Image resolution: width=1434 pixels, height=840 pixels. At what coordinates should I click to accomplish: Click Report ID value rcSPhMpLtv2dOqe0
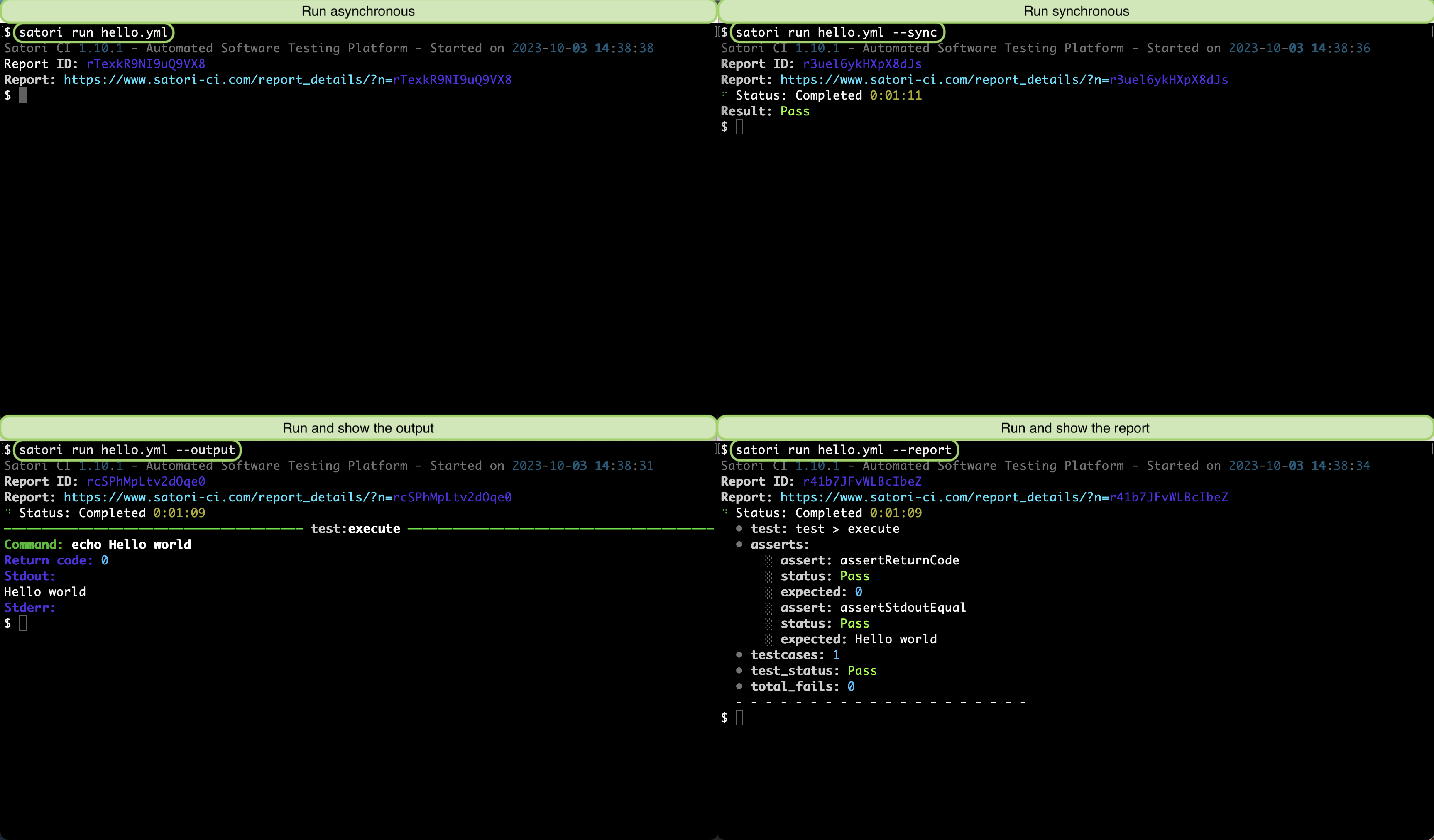coord(146,481)
